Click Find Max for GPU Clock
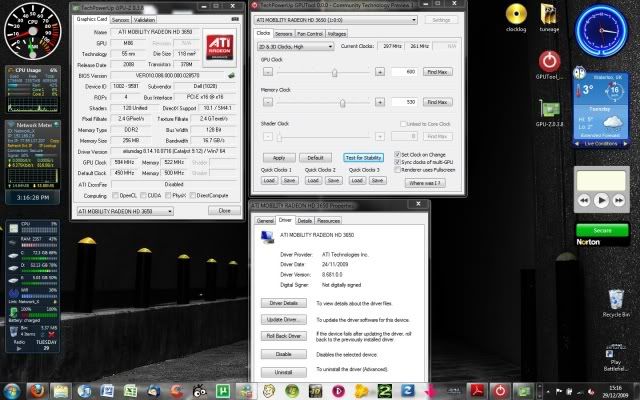Viewport: 640px width, 400px height. [437, 72]
